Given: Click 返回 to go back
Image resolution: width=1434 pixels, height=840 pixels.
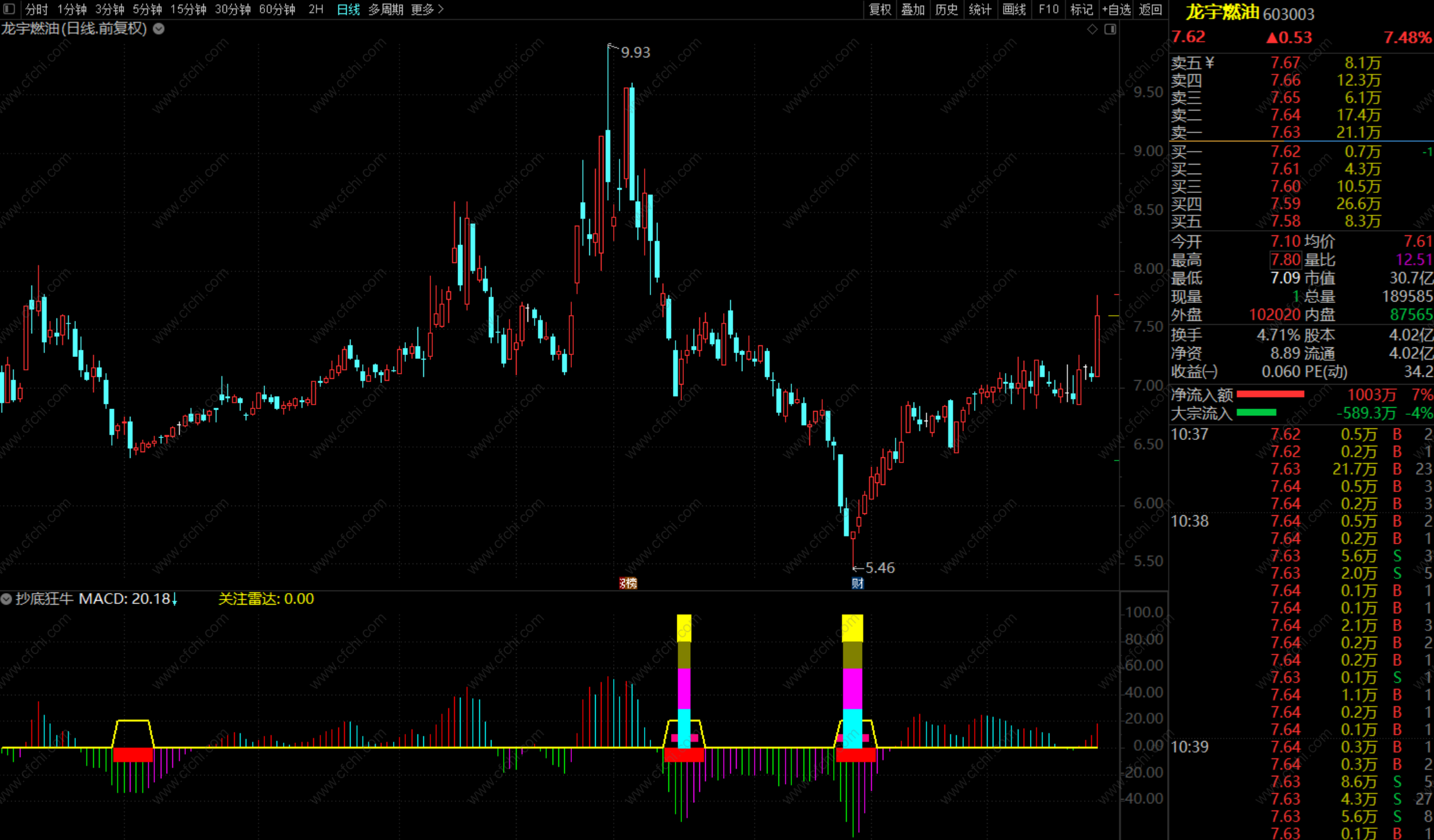Looking at the screenshot, I should coord(1150,9).
